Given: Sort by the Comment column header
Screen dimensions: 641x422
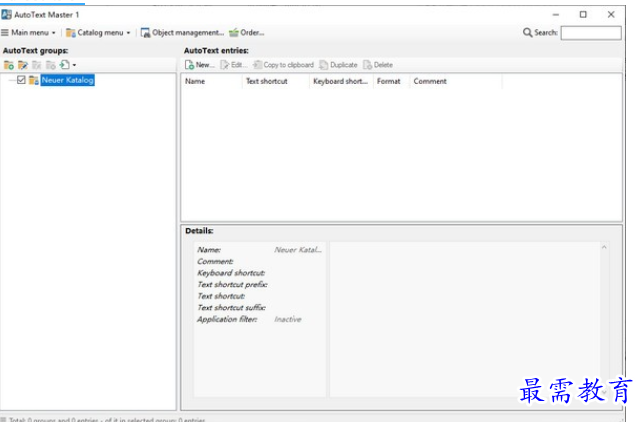Looking at the screenshot, I should tap(456, 81).
